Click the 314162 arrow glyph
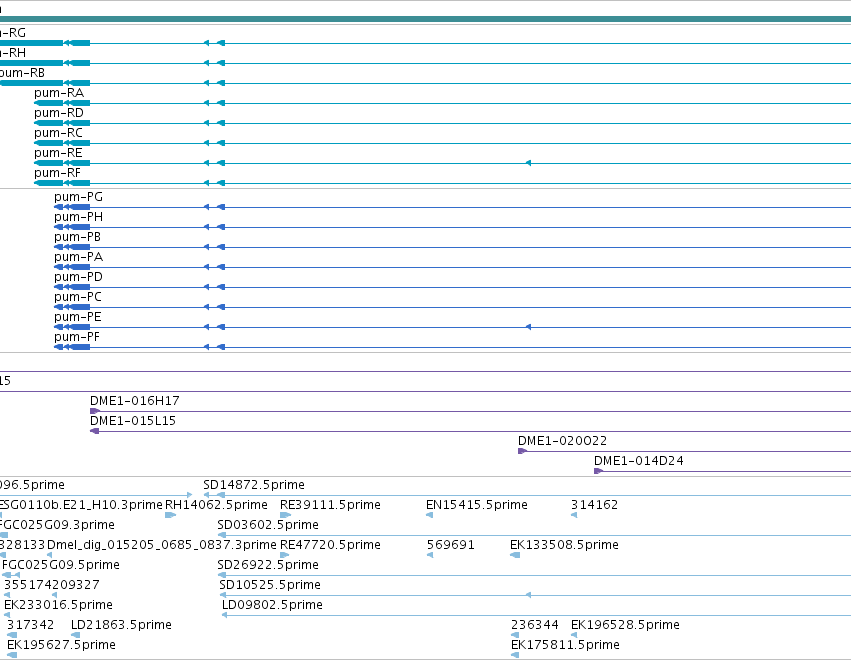 pyautogui.click(x=574, y=515)
